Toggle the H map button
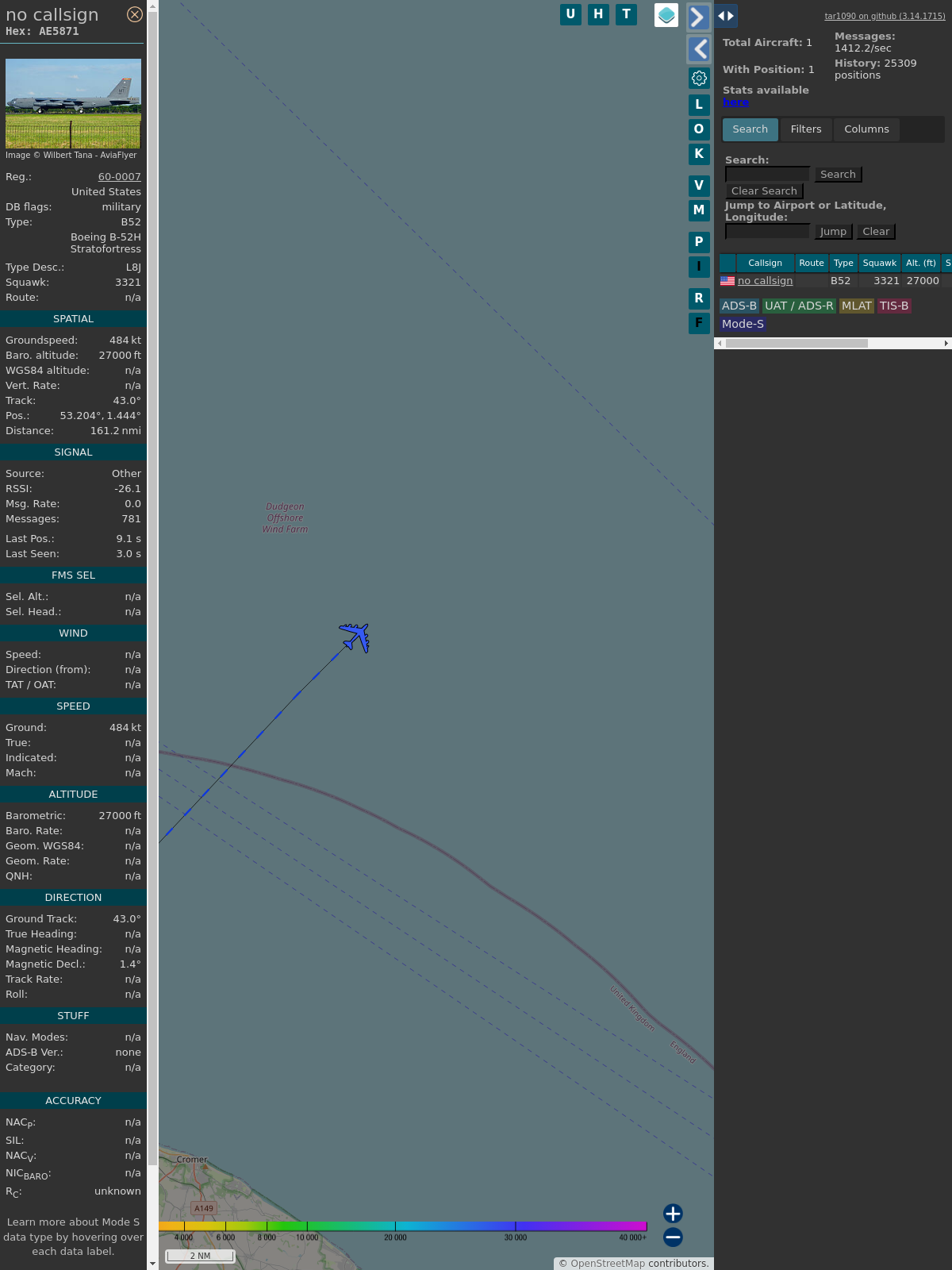The image size is (952, 1270). [598, 14]
